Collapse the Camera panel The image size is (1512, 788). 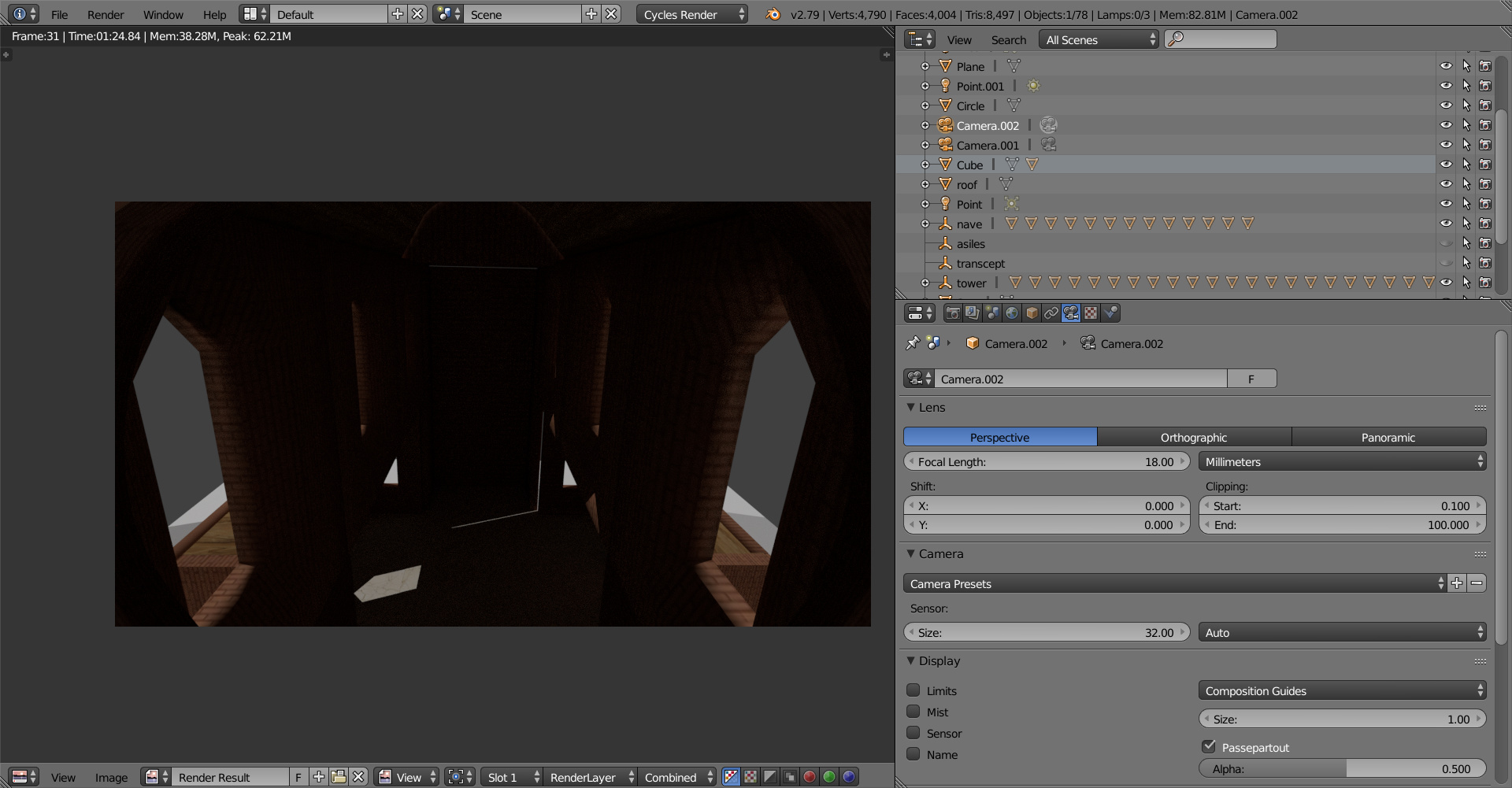coord(911,553)
